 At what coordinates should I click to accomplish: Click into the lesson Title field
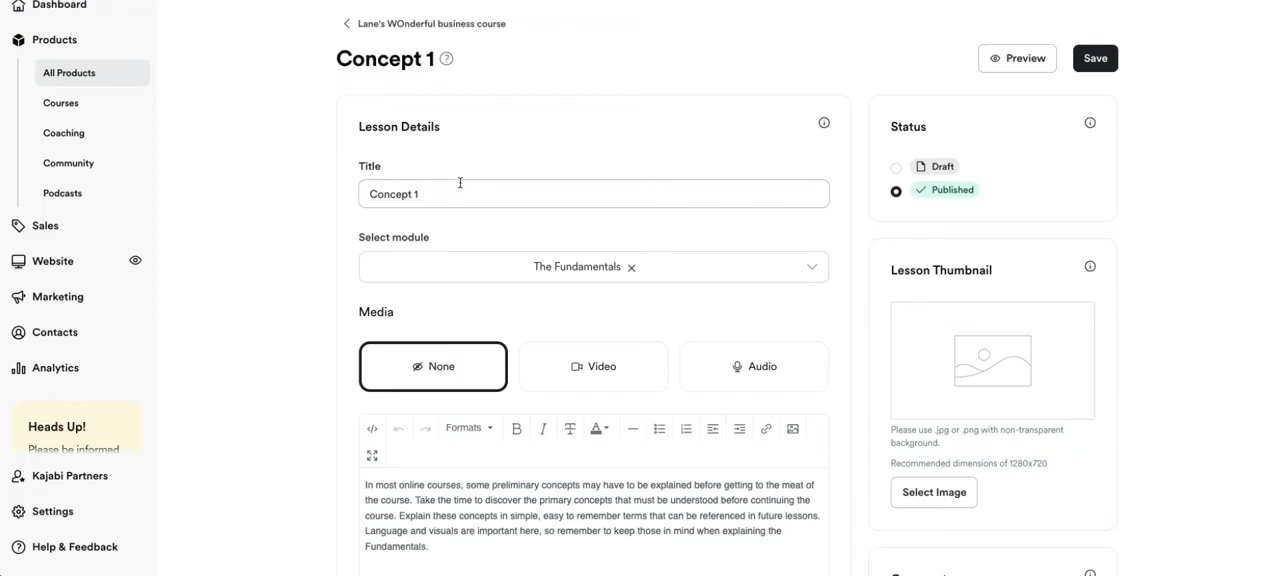(594, 194)
